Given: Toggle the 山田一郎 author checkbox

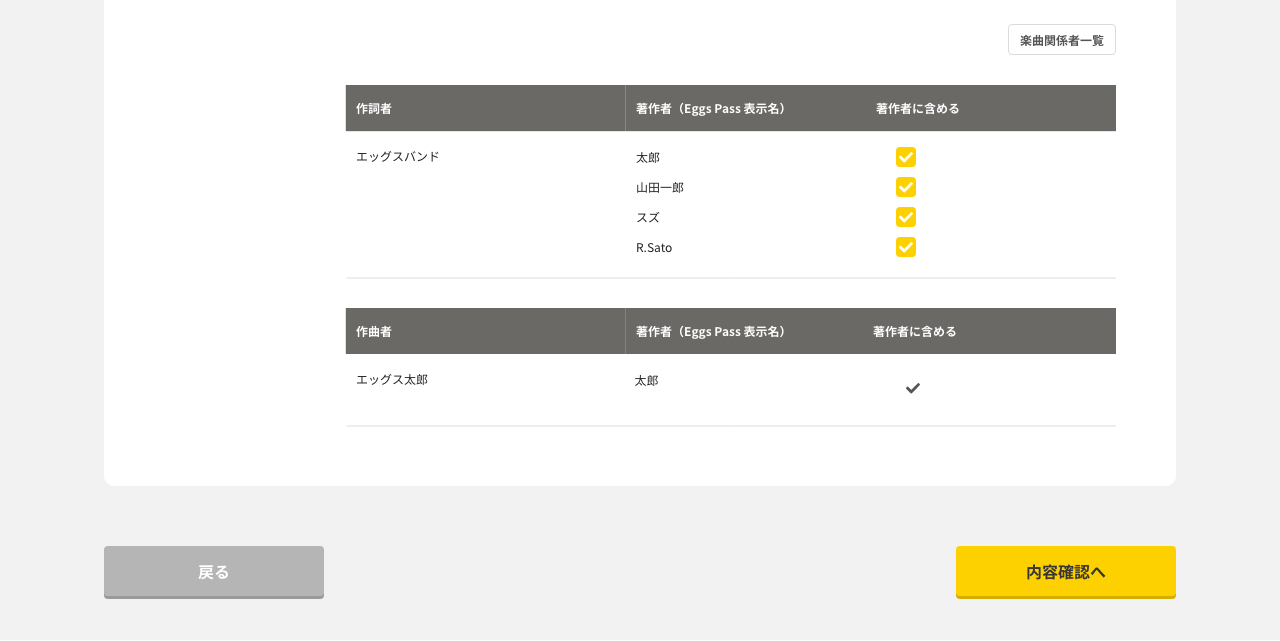Looking at the screenshot, I should pos(906,187).
